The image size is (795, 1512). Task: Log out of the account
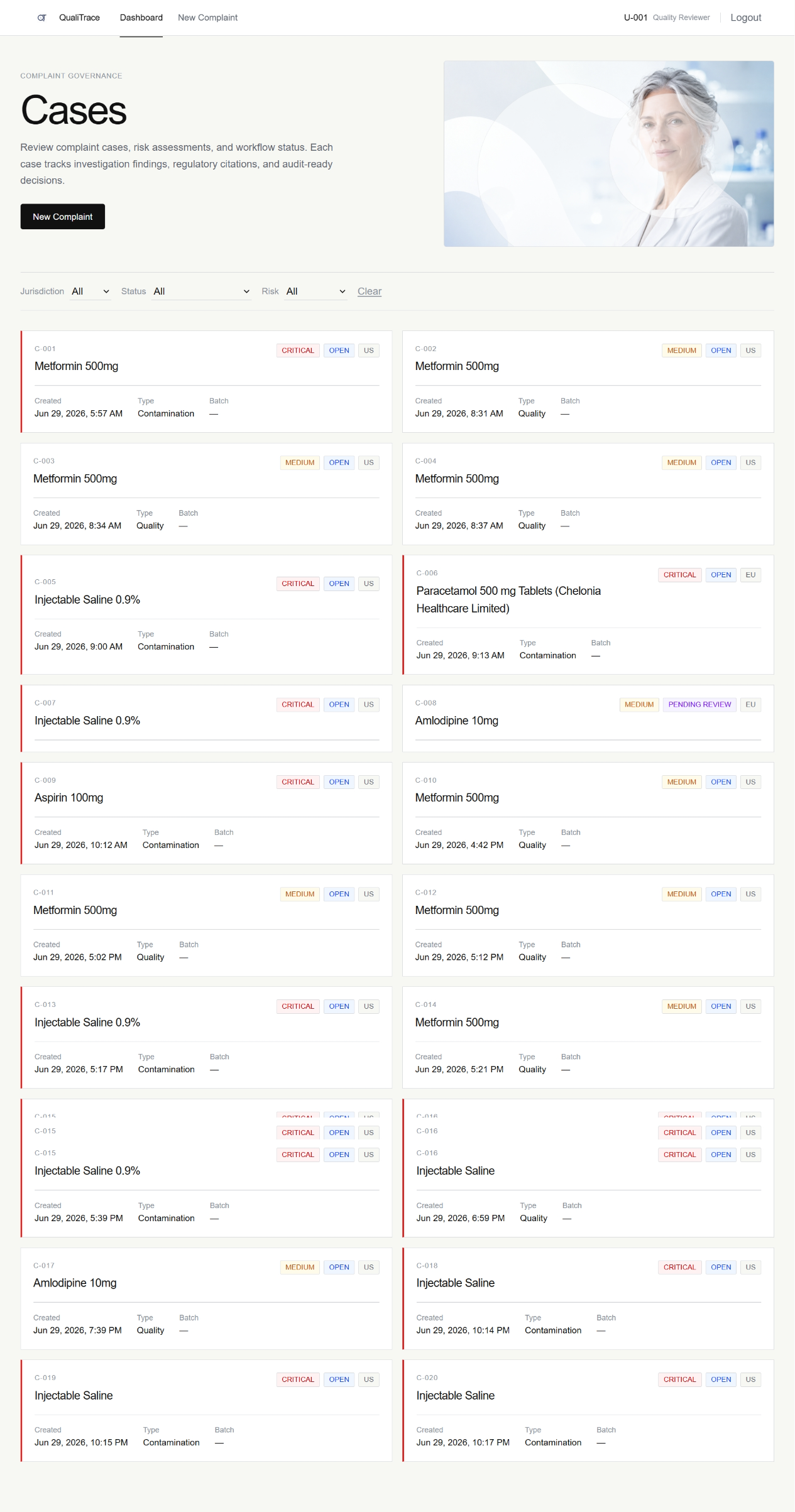coord(745,18)
